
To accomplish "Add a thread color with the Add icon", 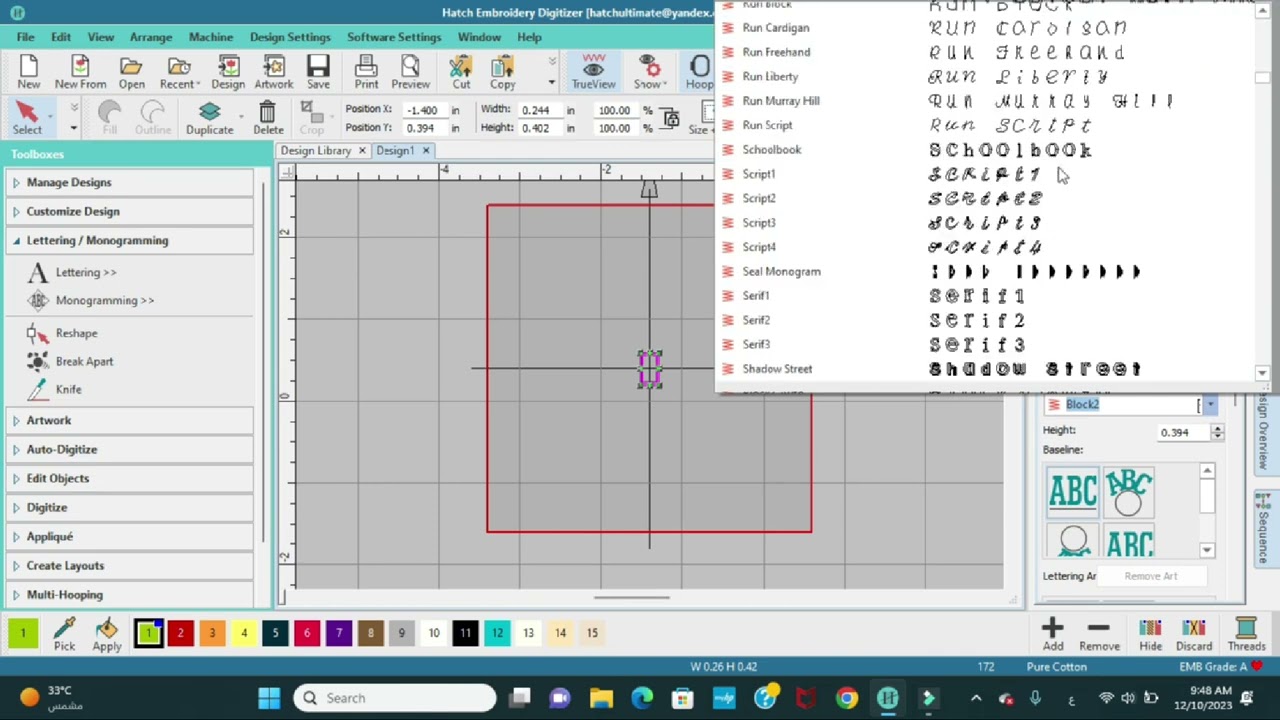I will click(x=1052, y=635).
